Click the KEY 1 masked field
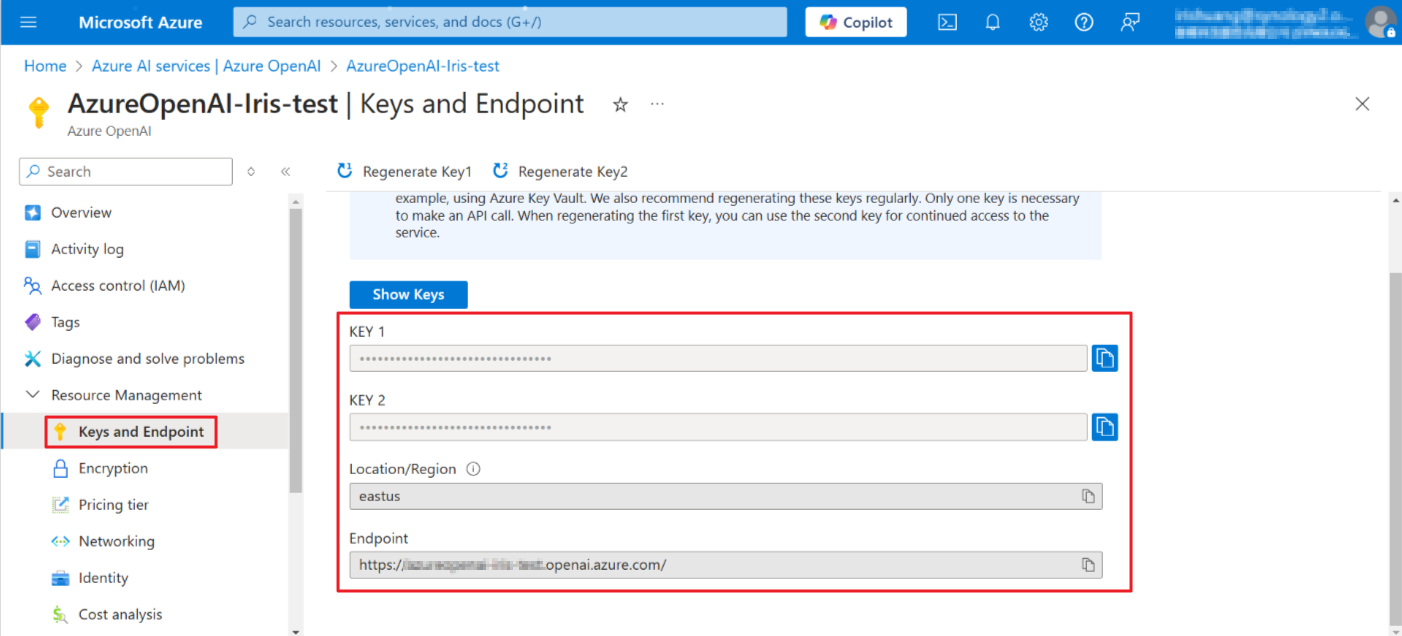Image resolution: width=1402 pixels, height=636 pixels. (x=718, y=358)
